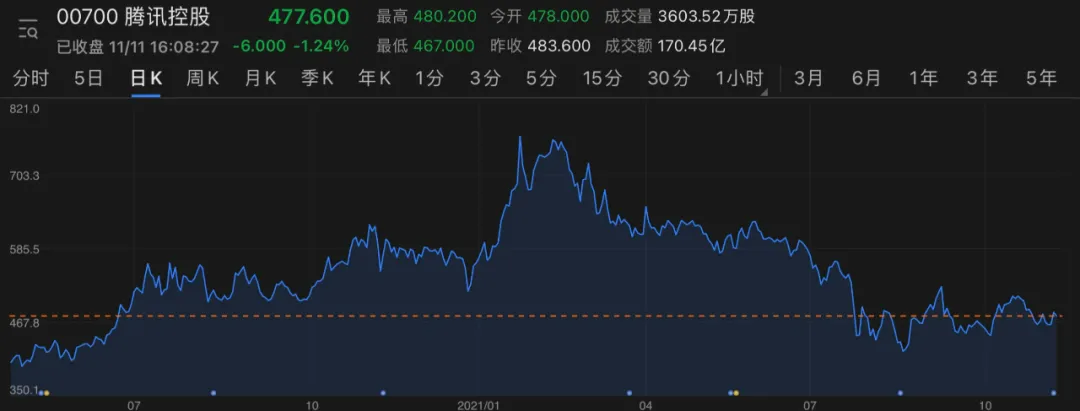1080x411 pixels.
Task: Click the 04 date axis label
Action: click(645, 404)
